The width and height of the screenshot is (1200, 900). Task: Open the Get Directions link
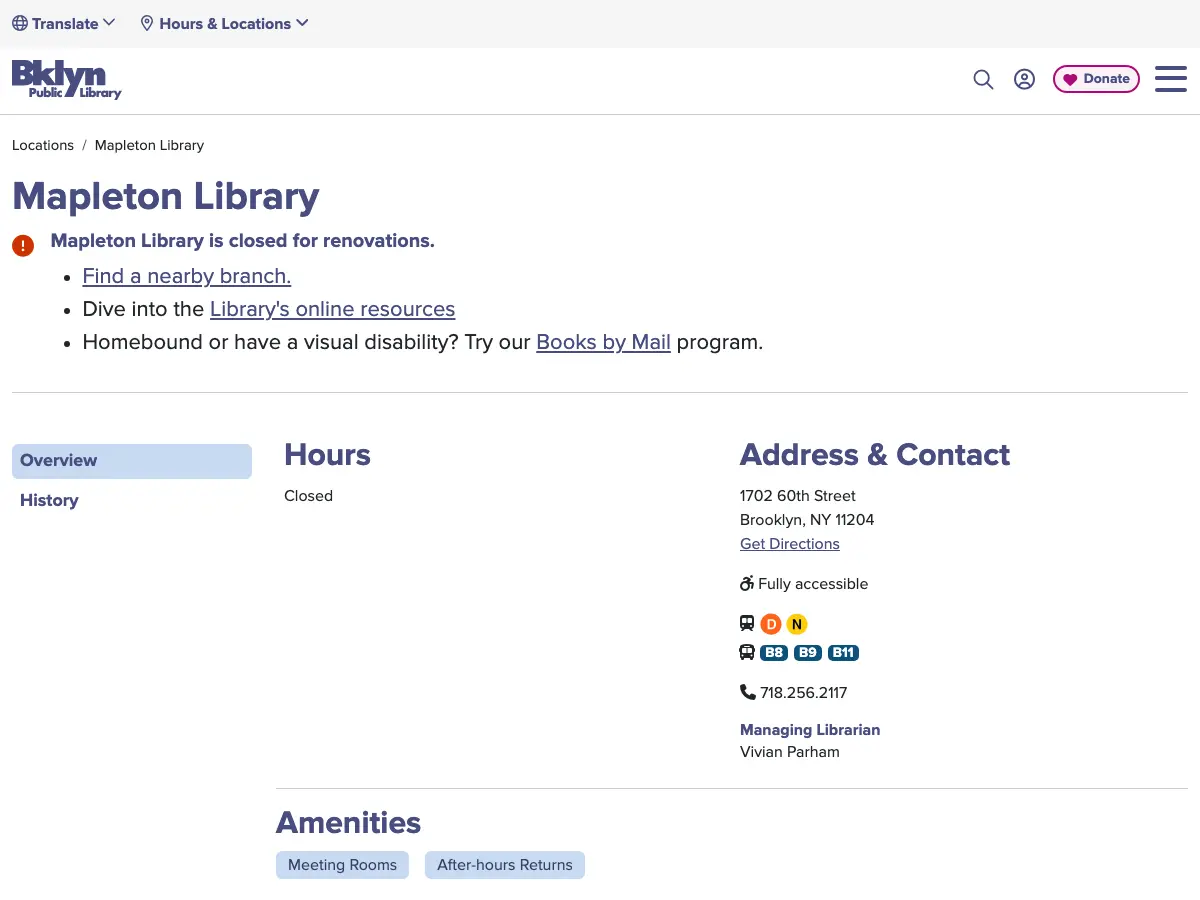pos(790,544)
